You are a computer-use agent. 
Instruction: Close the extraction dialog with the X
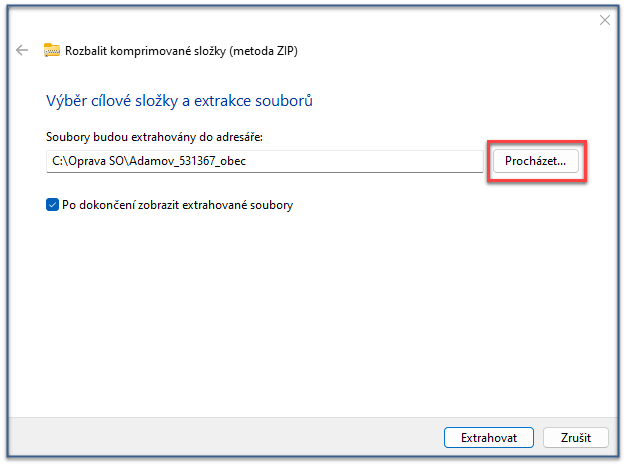coord(604,20)
